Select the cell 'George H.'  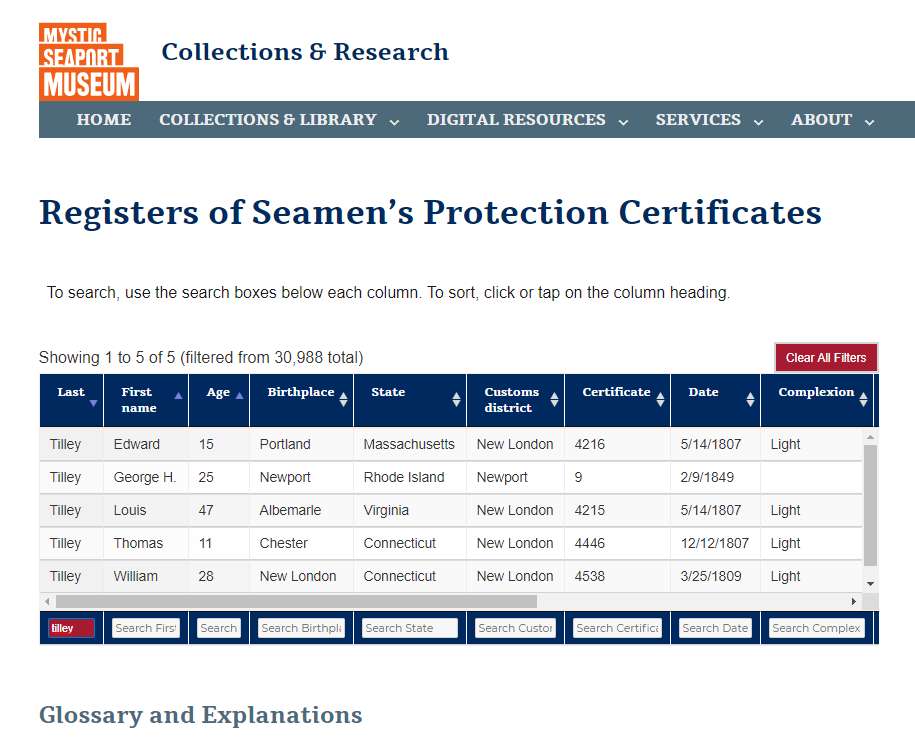pyautogui.click(x=145, y=477)
